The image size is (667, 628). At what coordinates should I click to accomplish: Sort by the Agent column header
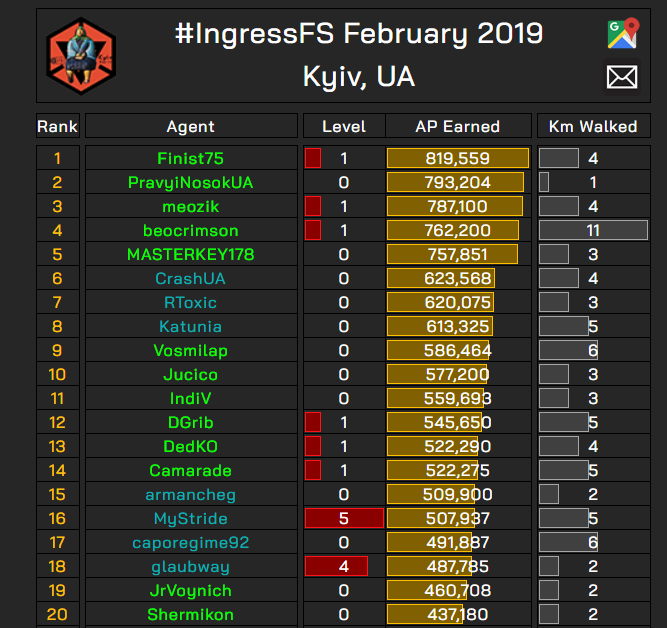pos(191,126)
